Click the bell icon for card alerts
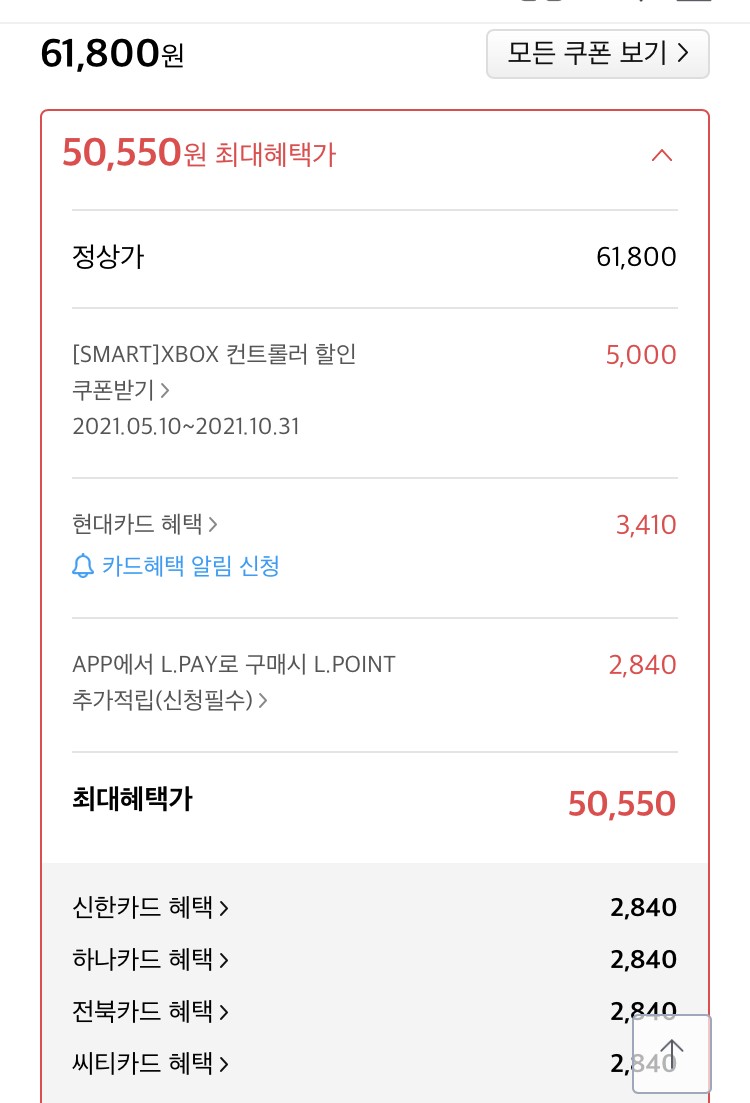The image size is (750, 1103). click(83, 566)
